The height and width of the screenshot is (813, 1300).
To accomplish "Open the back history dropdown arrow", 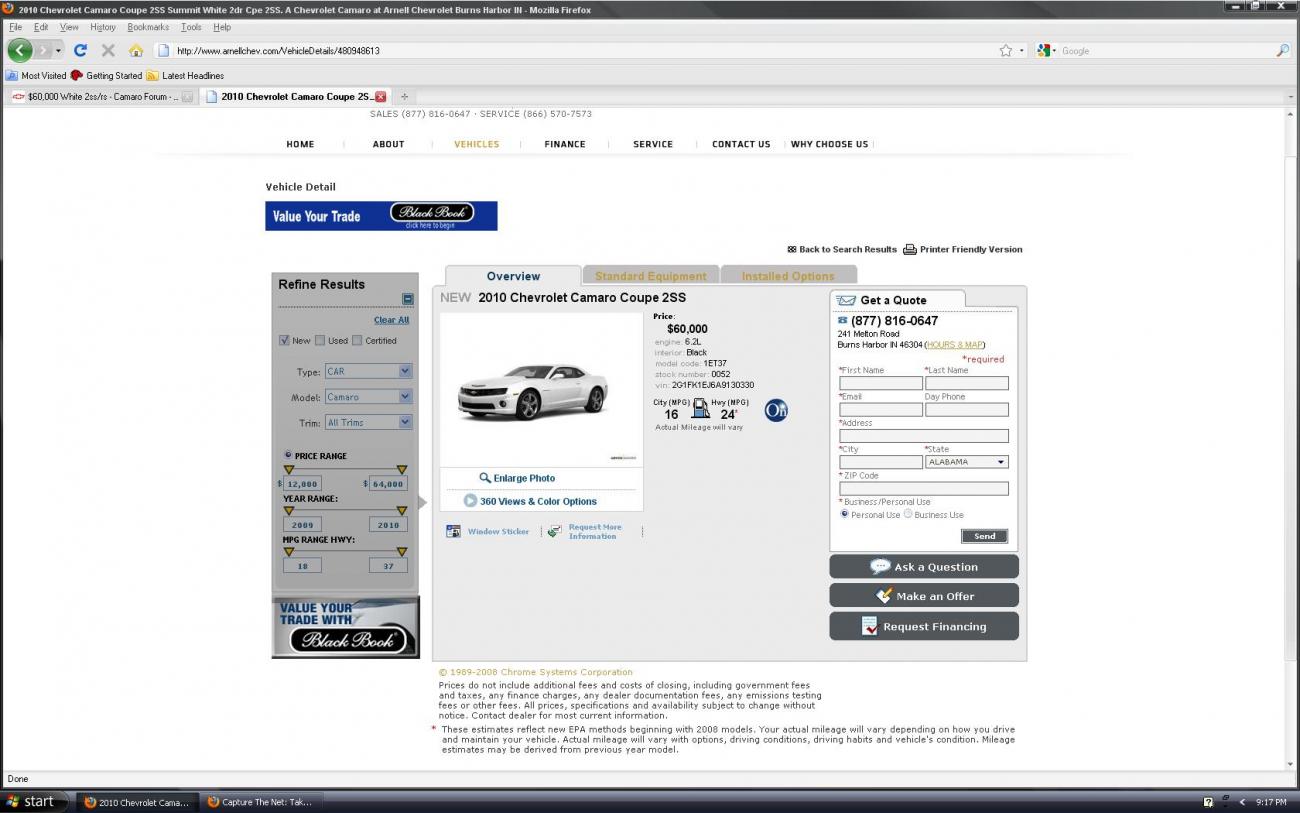I will (x=58, y=50).
